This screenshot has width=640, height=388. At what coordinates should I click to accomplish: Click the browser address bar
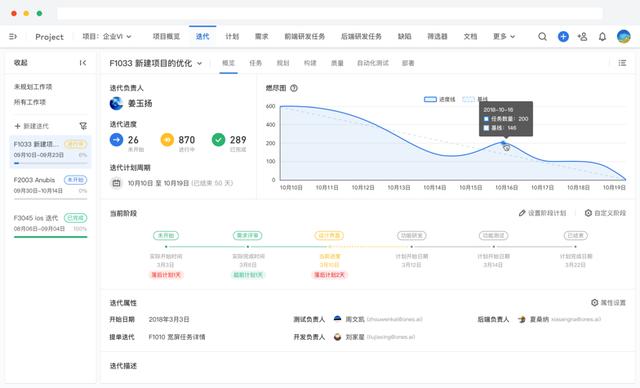pyautogui.click(x=330, y=13)
